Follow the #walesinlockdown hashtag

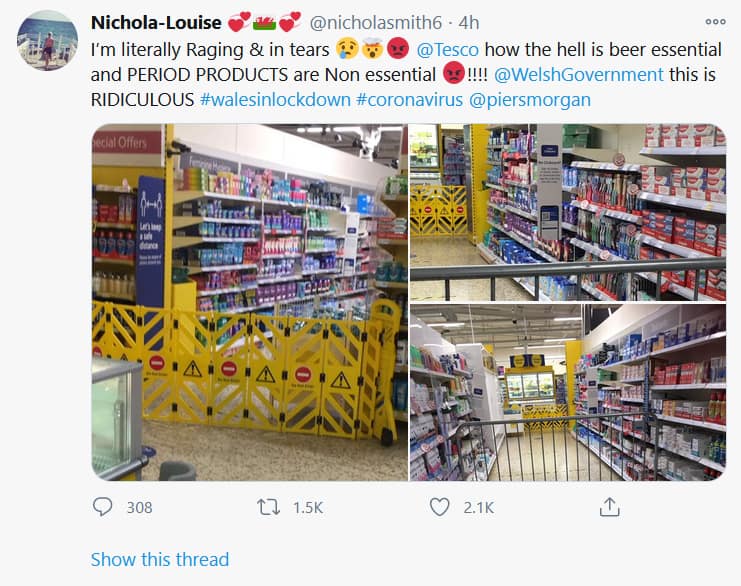[275, 100]
